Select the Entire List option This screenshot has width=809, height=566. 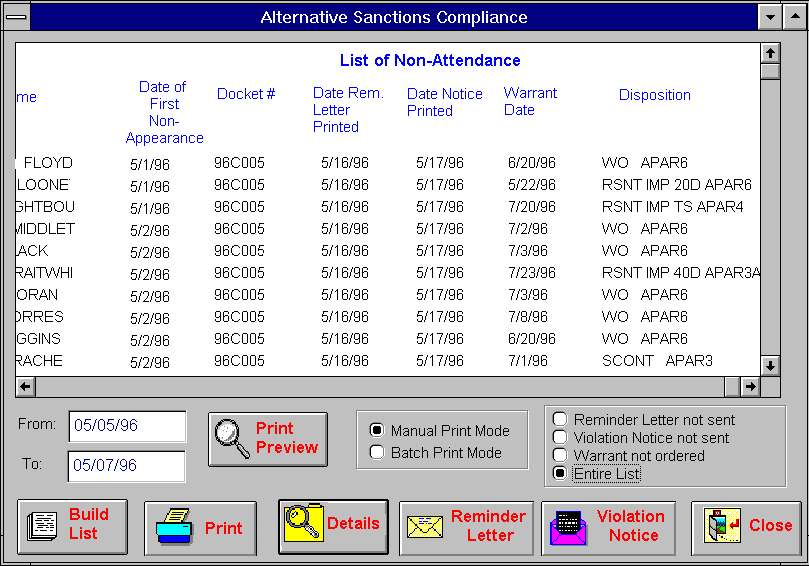(x=561, y=474)
